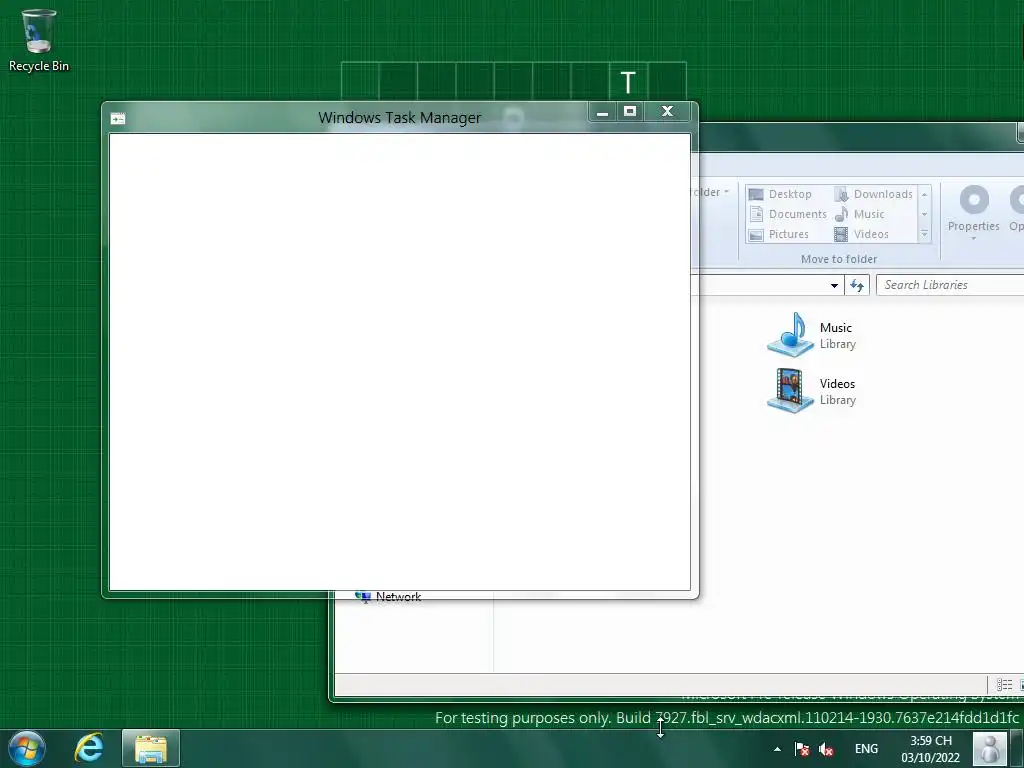This screenshot has height=768, width=1024.
Task: Open the ENG input language indicator
Action: click(x=866, y=749)
